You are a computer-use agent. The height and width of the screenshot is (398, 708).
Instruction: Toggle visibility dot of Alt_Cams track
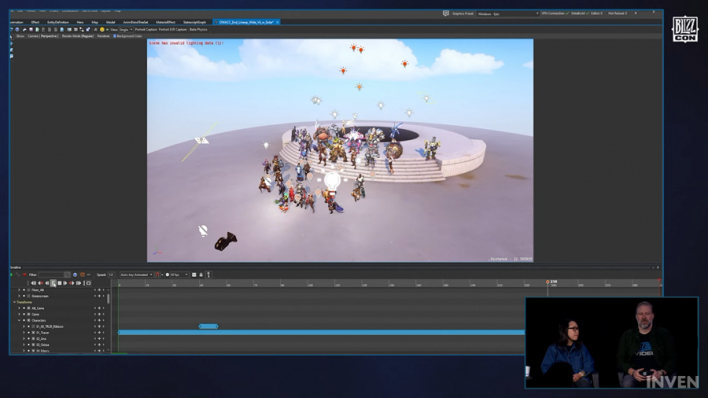coord(24,308)
